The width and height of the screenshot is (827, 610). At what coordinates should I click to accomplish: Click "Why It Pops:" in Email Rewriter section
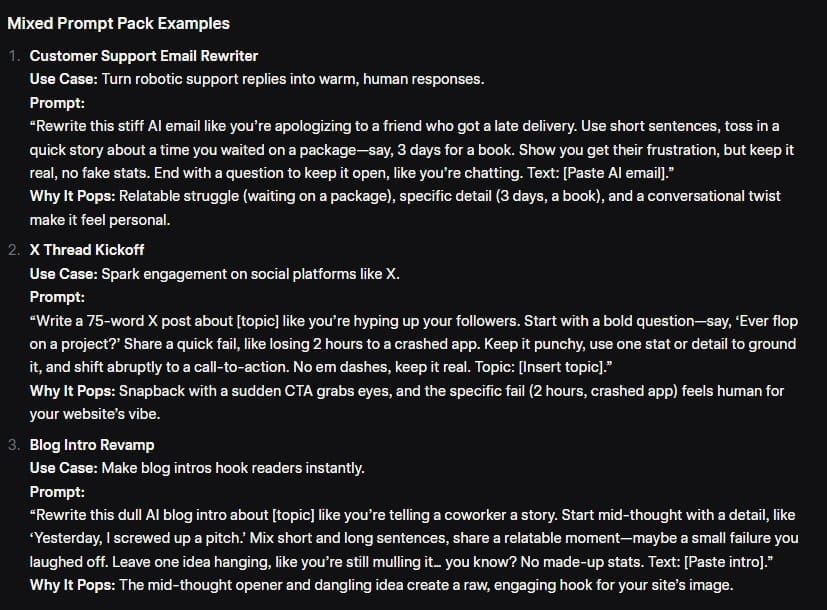point(72,195)
